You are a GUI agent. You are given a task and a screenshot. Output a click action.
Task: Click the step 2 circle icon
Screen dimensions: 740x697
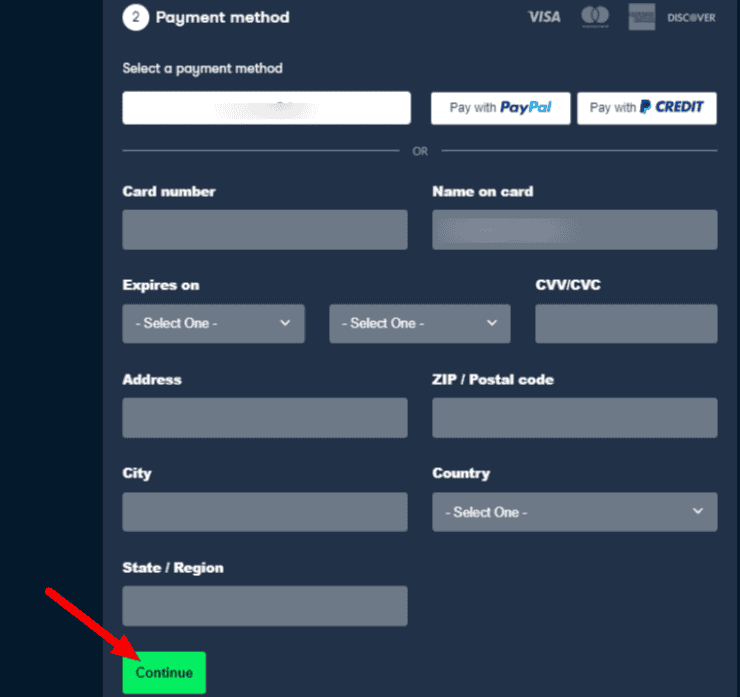[x=134, y=17]
